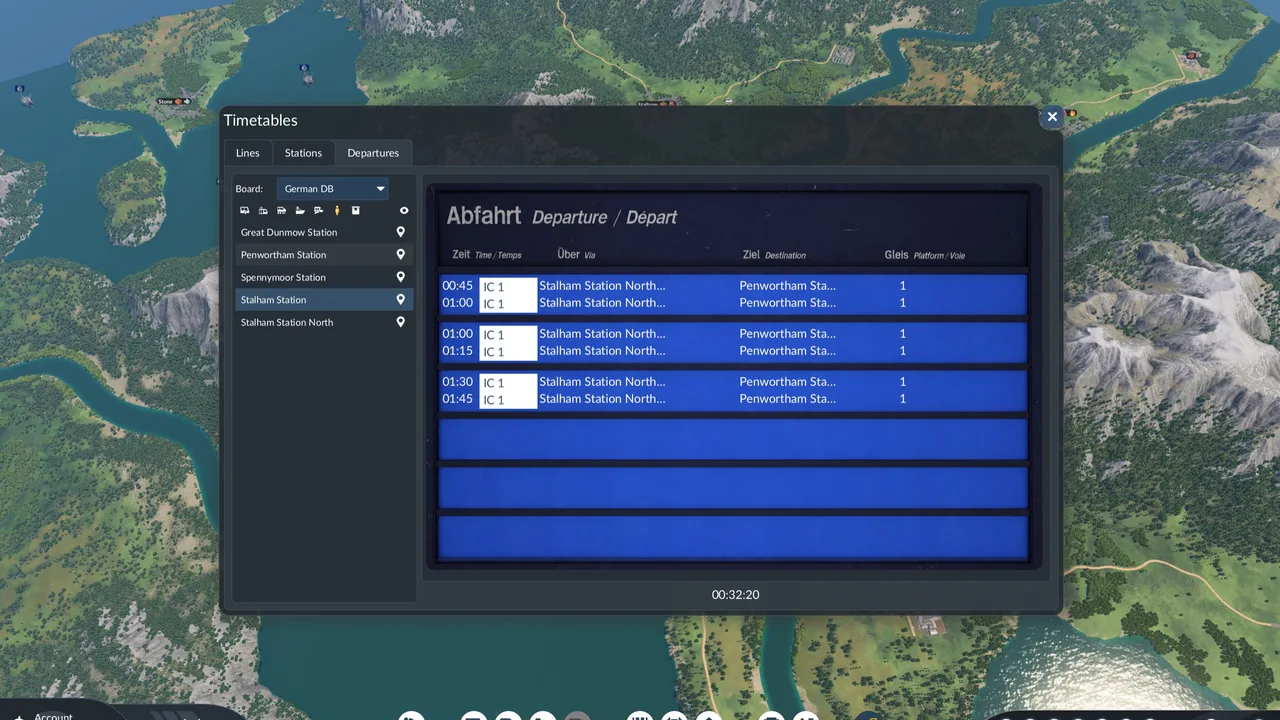Toggle the eye visibility icon
This screenshot has width=1280, height=720.
(x=404, y=211)
